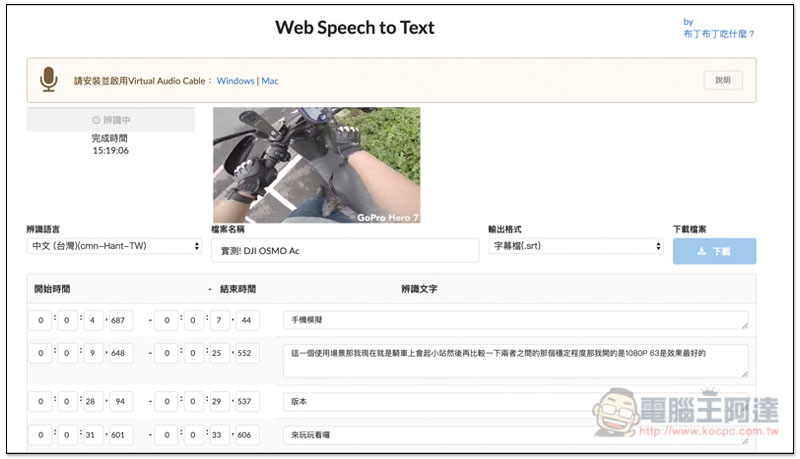Click the Web Speech to Text title
Screen dimensions: 800x459
pyautogui.click(x=355, y=28)
